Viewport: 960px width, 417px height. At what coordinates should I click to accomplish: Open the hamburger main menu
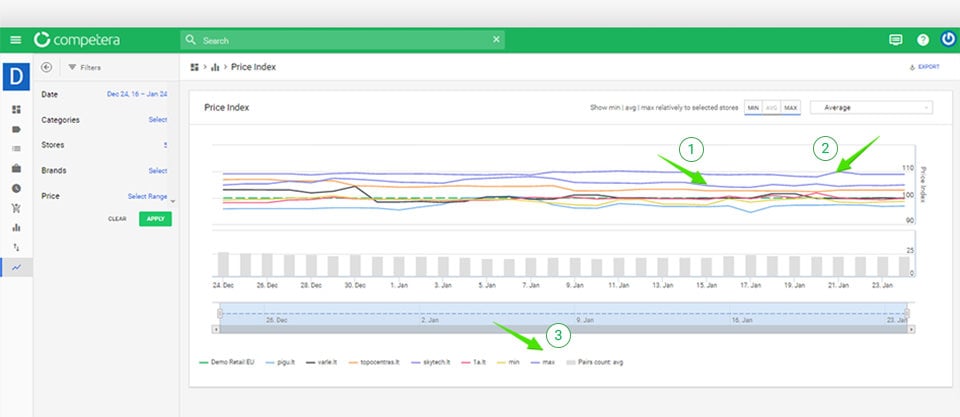pos(15,40)
